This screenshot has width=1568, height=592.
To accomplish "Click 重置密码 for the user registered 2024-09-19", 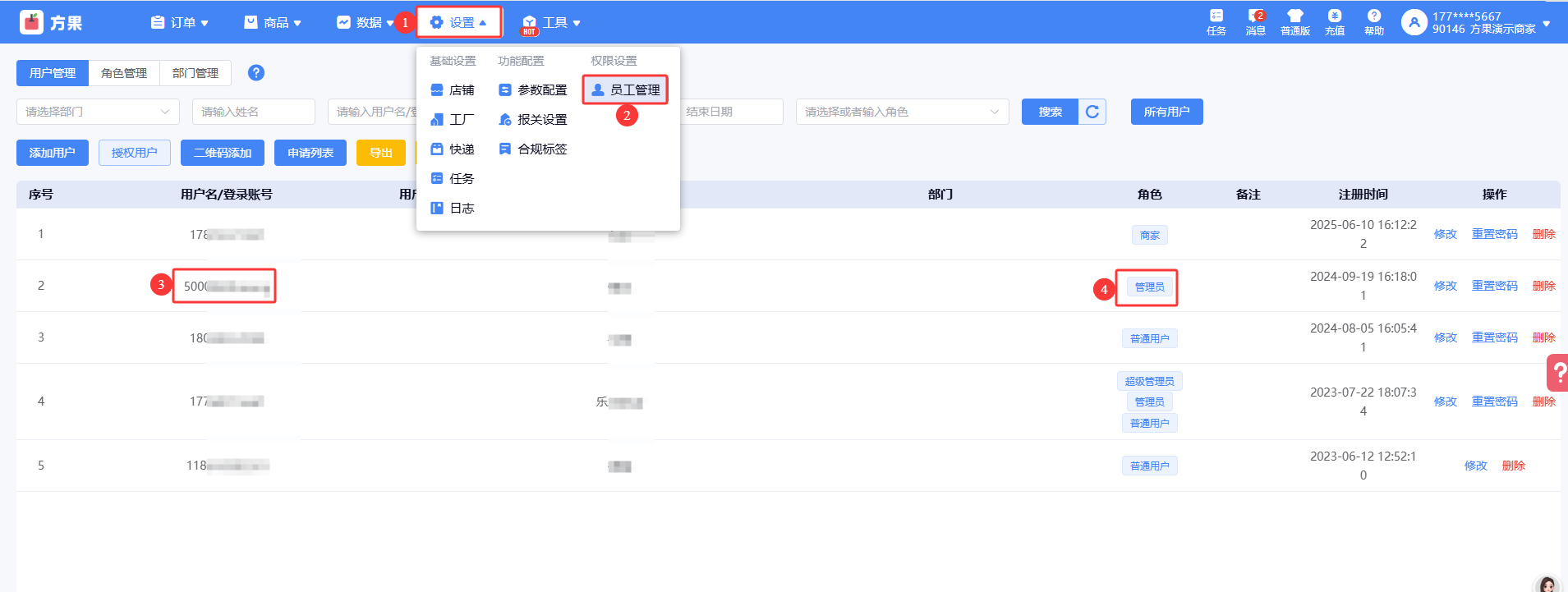I will [x=1495, y=286].
